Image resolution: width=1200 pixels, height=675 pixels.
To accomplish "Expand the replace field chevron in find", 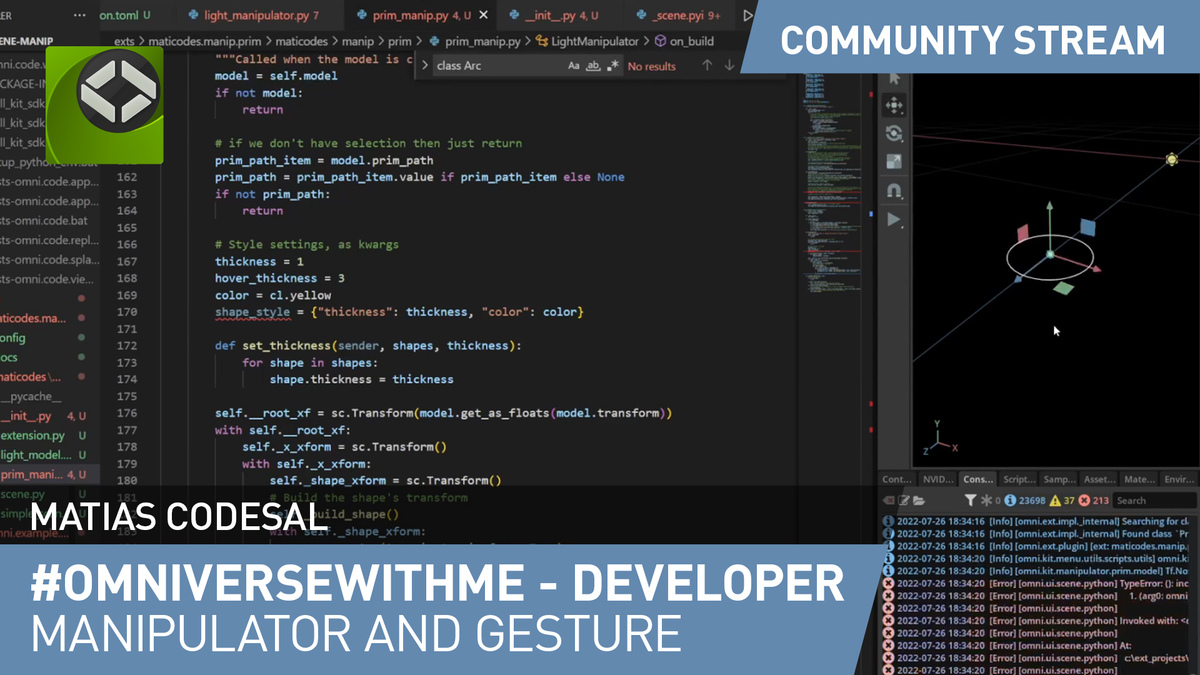I will (x=424, y=65).
